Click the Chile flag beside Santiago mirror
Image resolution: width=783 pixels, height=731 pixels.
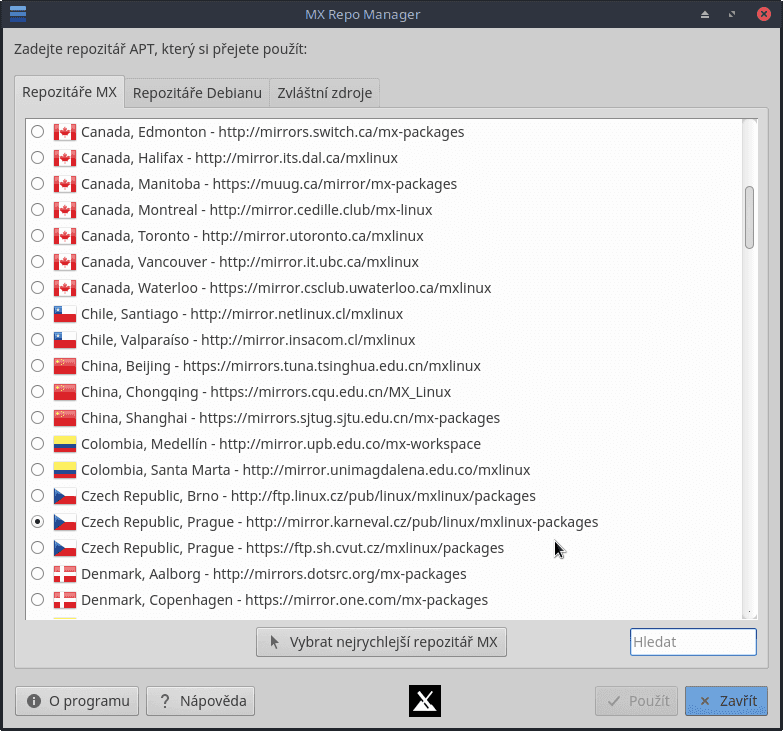(x=65, y=314)
